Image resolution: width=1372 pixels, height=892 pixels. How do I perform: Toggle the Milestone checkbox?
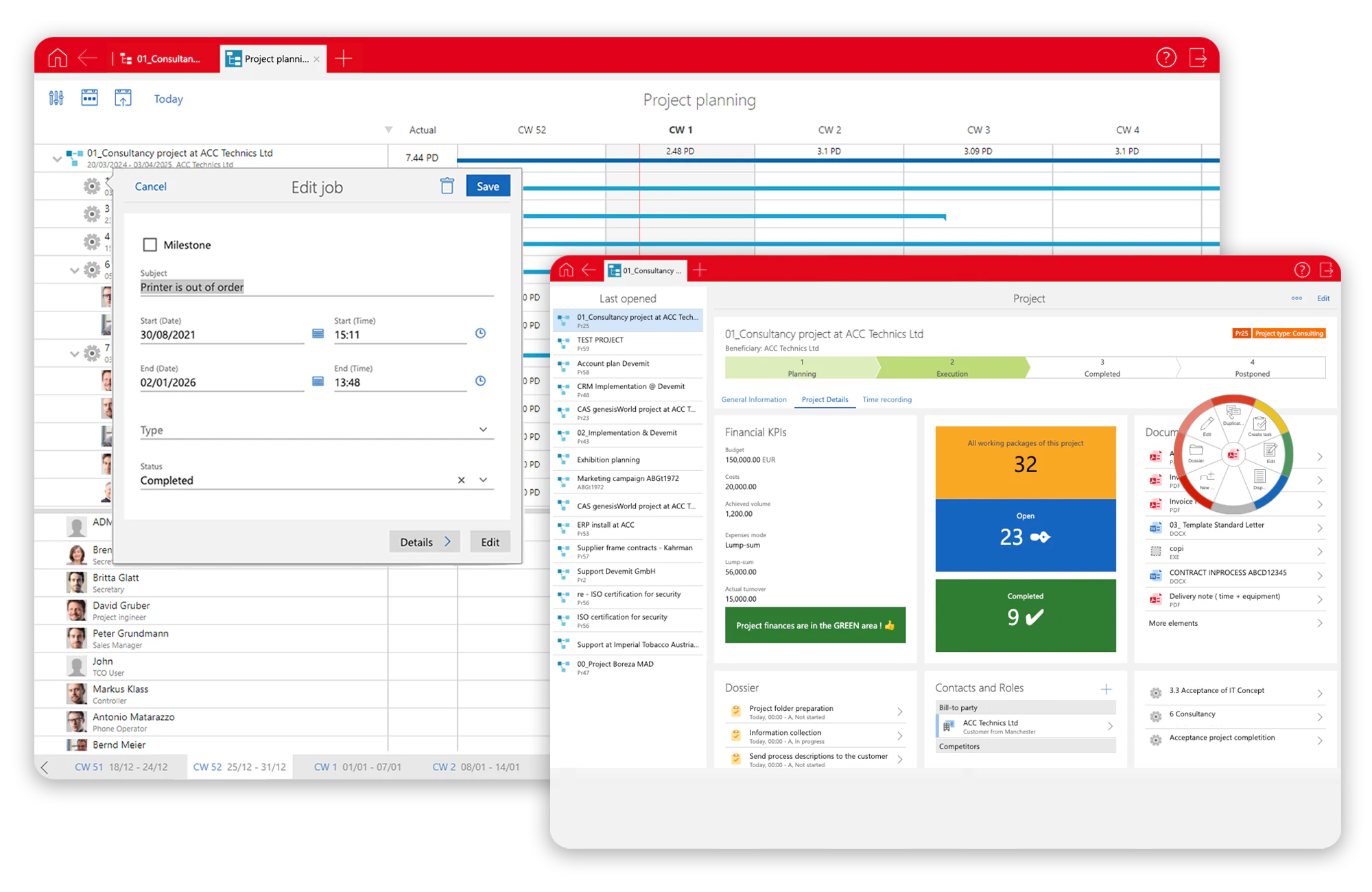coord(150,245)
